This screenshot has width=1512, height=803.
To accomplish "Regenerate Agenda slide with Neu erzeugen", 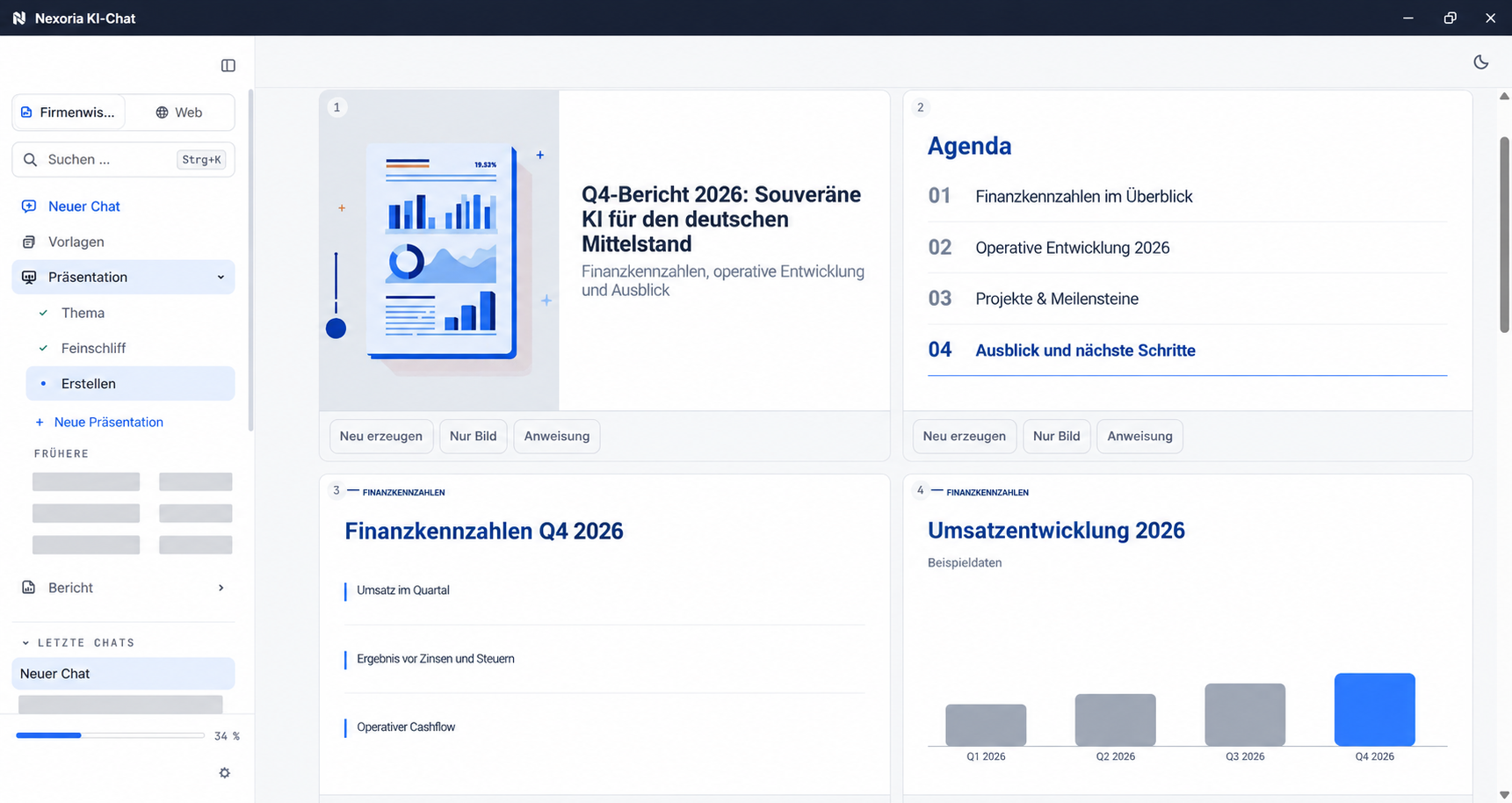I will tap(965, 436).
